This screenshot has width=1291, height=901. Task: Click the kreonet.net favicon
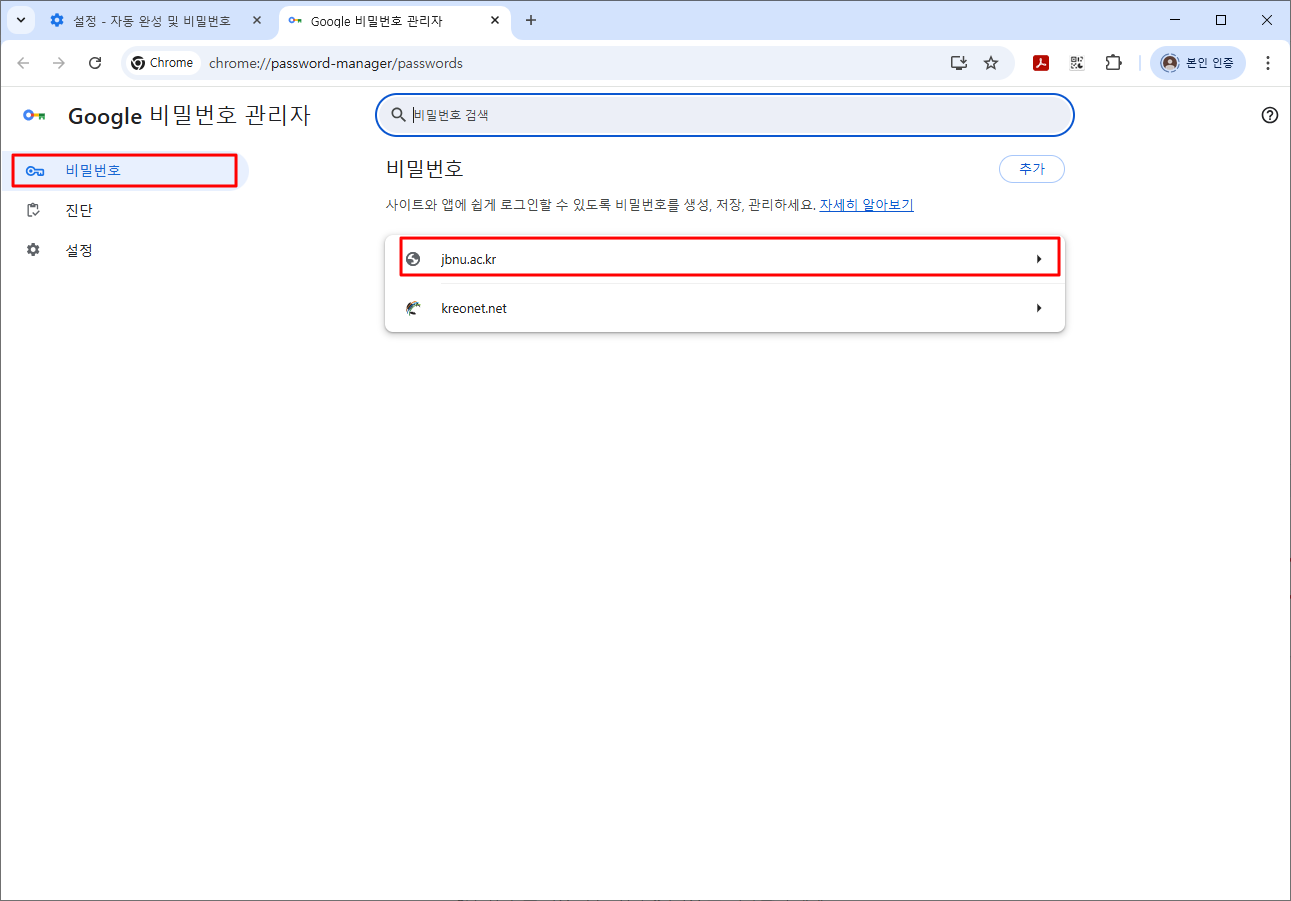click(413, 309)
